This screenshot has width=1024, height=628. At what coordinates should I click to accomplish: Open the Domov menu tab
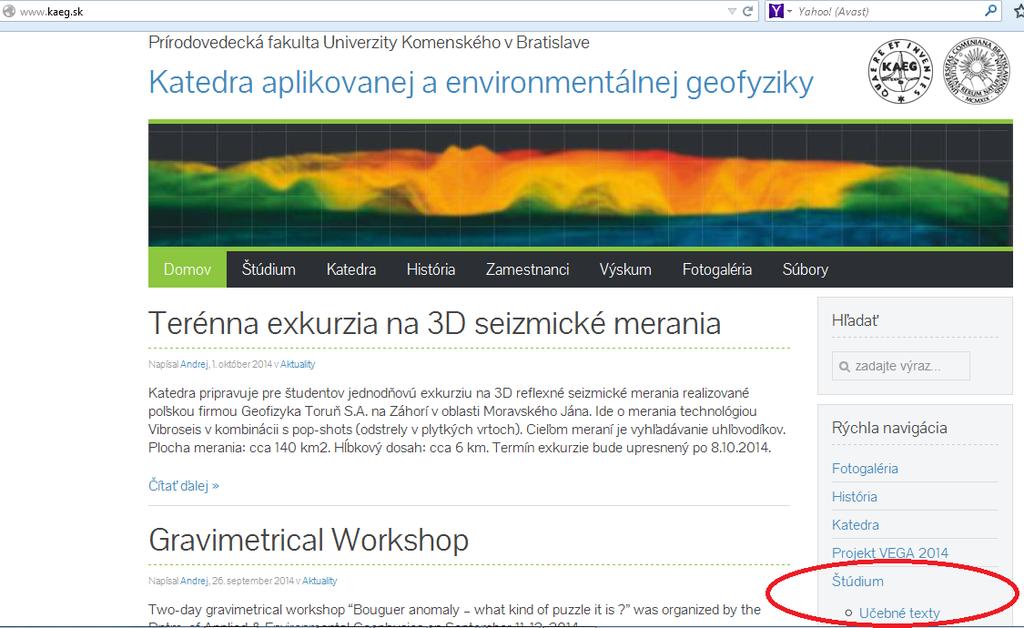click(x=187, y=269)
